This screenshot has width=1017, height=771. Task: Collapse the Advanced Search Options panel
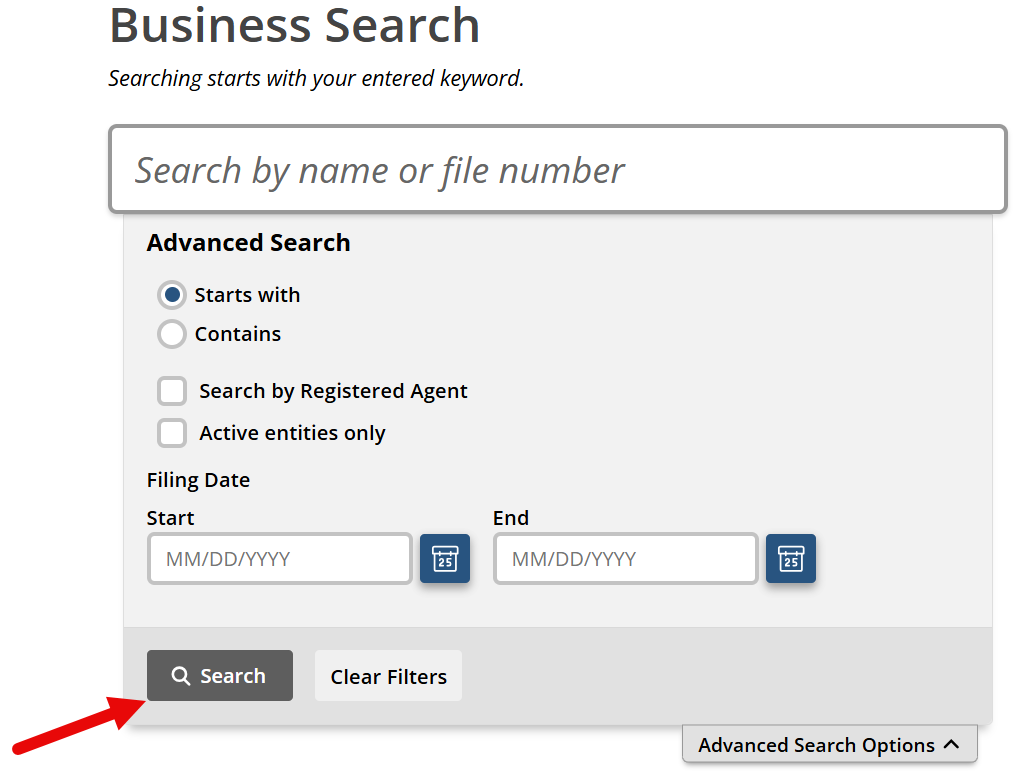click(830, 744)
